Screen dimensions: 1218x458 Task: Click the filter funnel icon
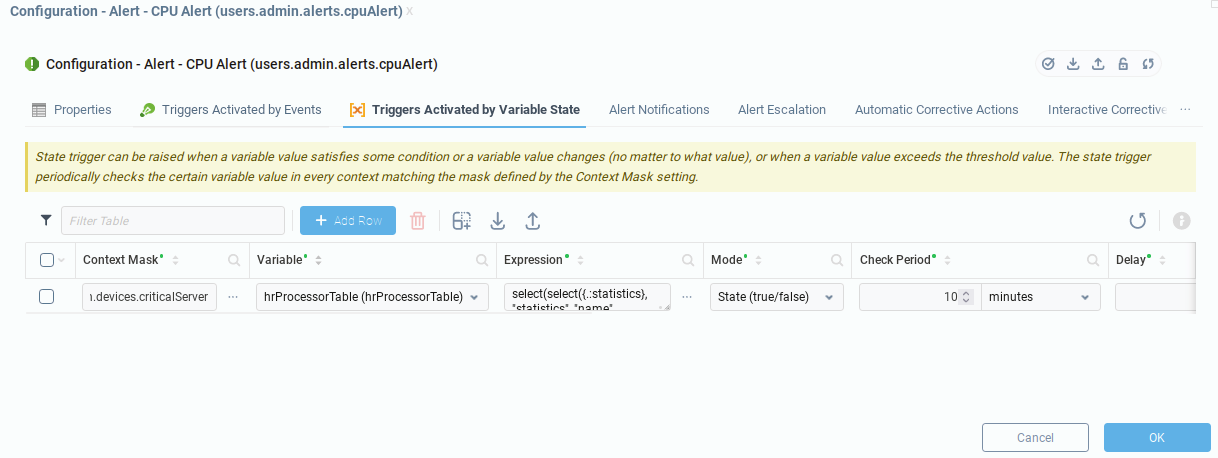(x=45, y=220)
